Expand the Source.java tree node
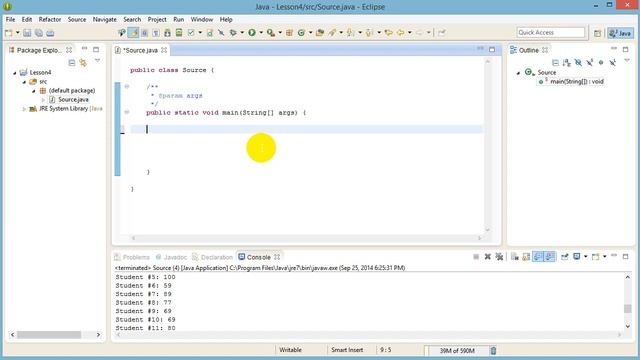This screenshot has height=360, width=640. coord(43,100)
